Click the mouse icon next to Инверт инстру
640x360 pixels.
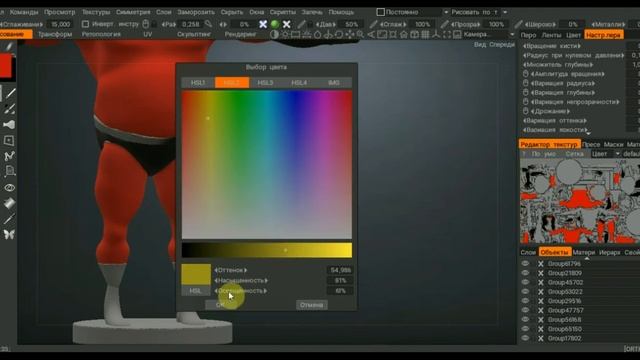point(146,24)
